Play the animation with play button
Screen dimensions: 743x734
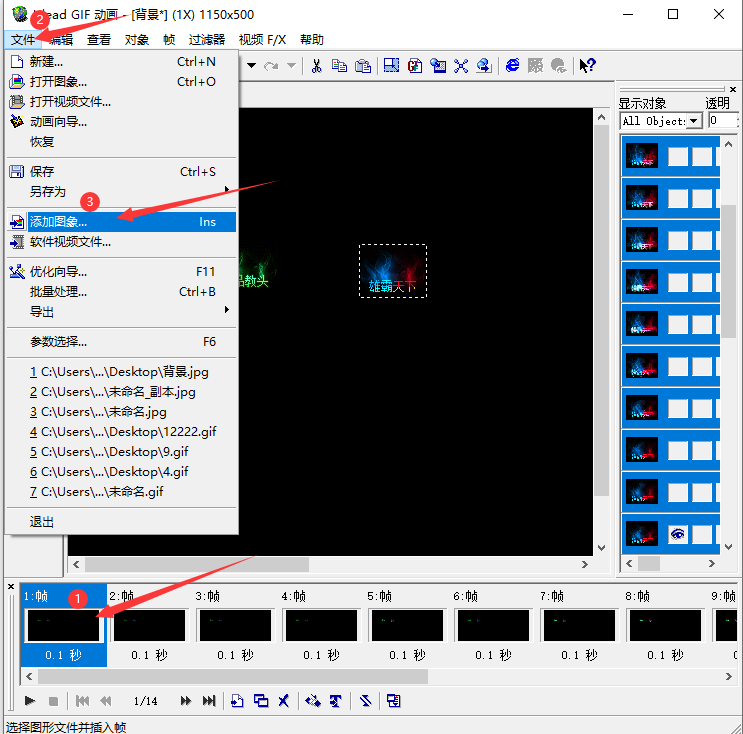coord(30,700)
